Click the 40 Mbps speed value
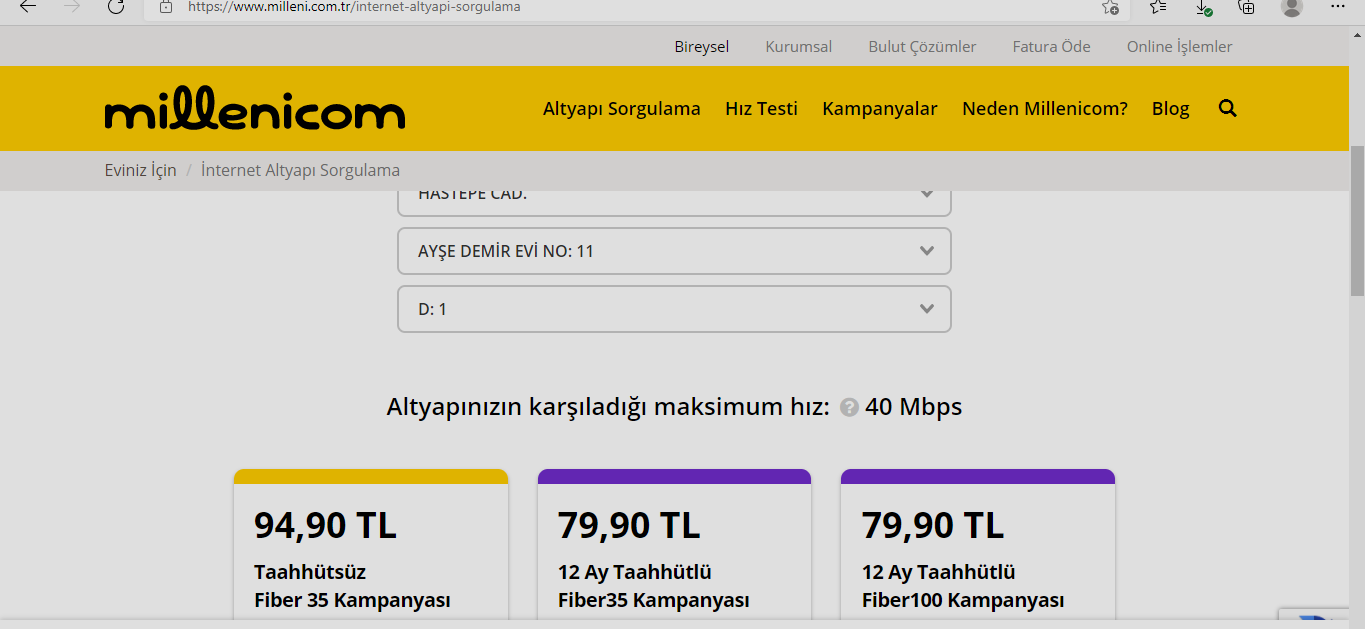1365x629 pixels. 914,407
